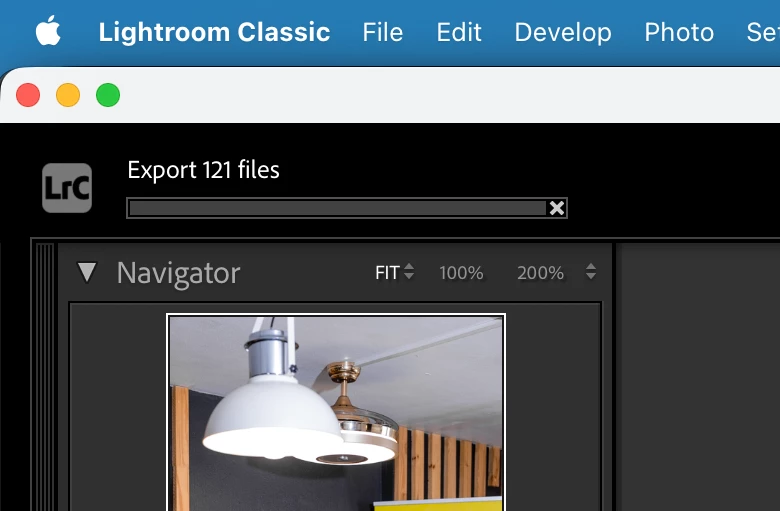
Task: Open the Photo menu
Action: (x=679, y=32)
